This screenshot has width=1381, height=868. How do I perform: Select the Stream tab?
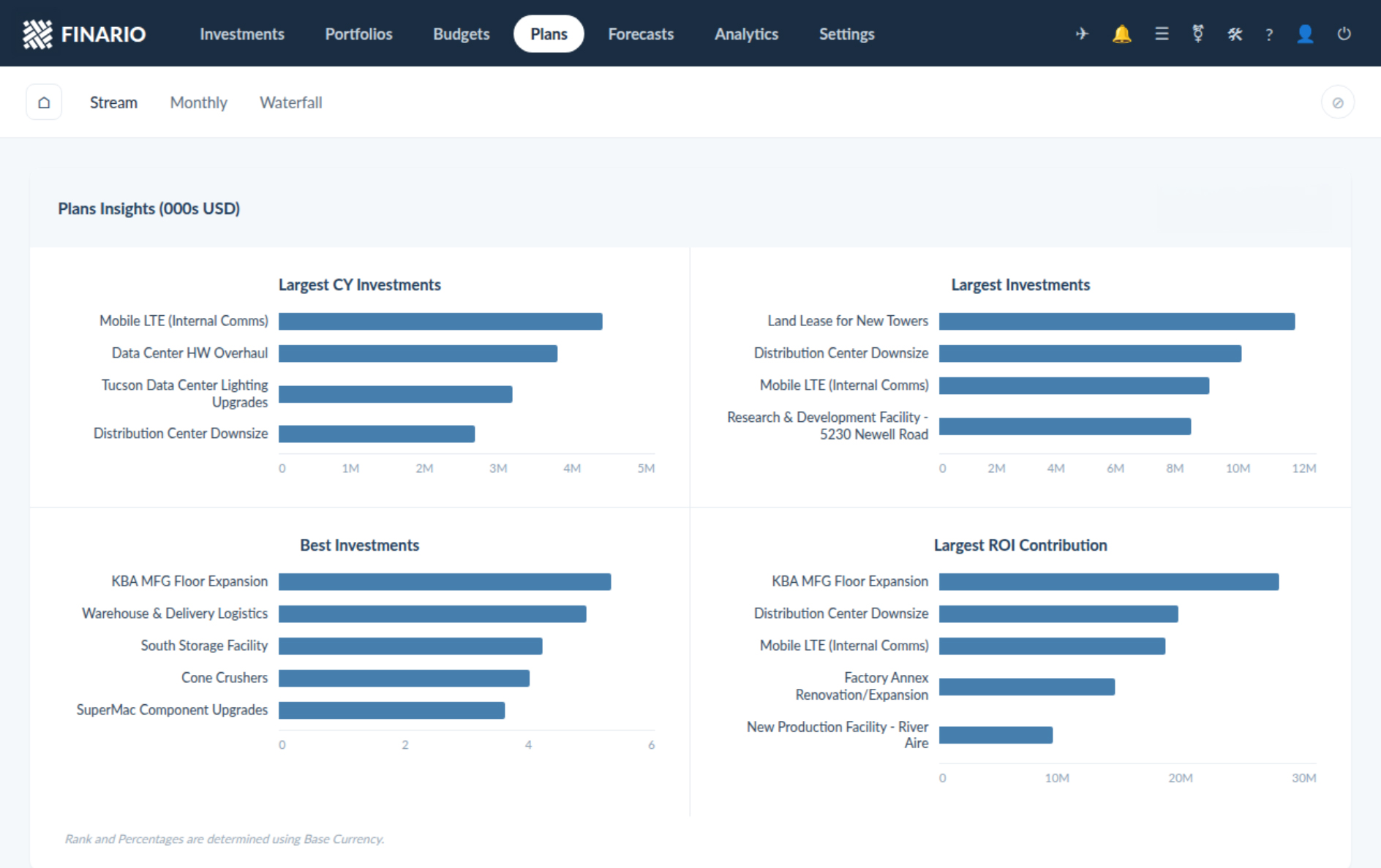point(113,102)
